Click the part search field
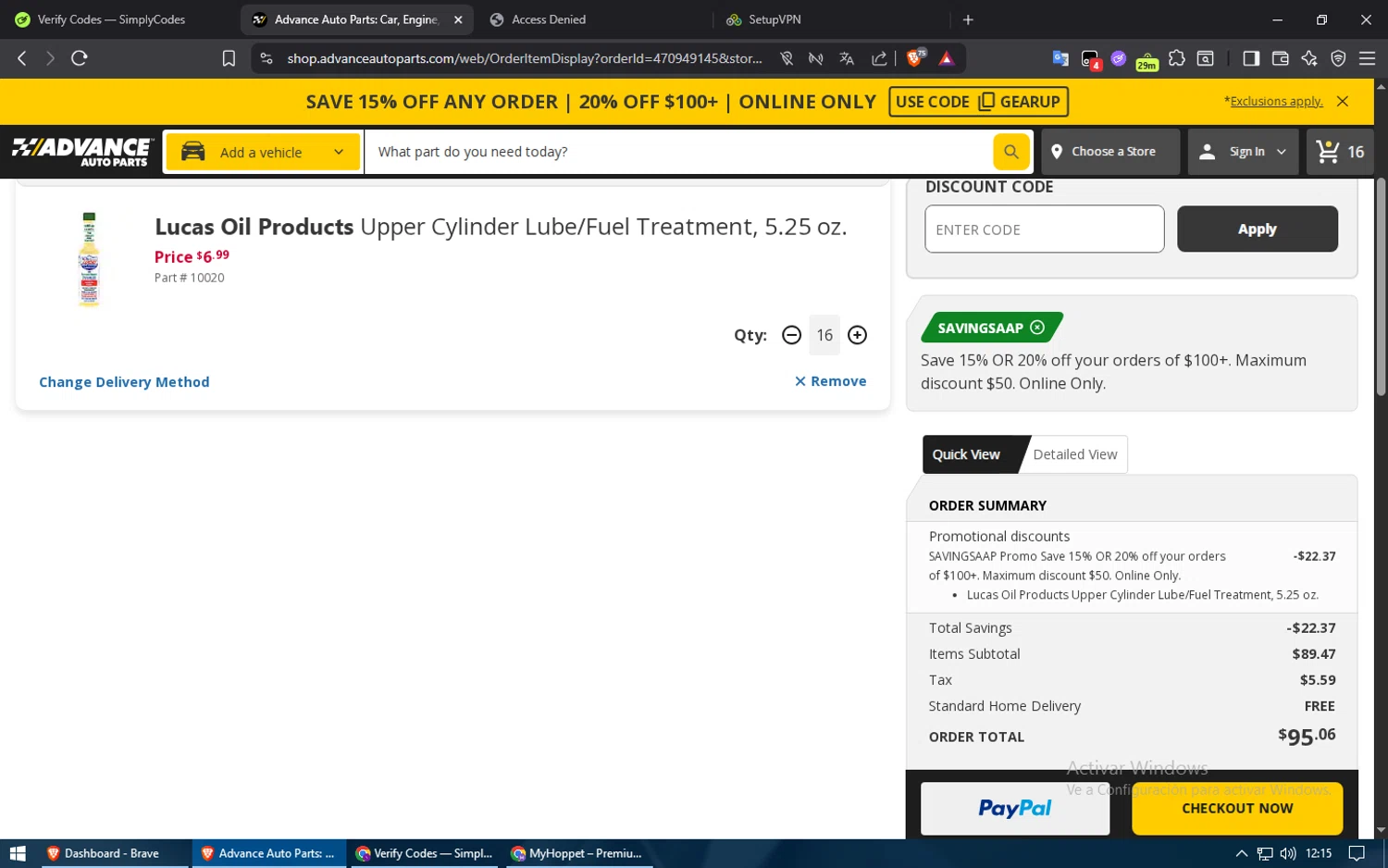The height and width of the screenshot is (868, 1388). 677,152
